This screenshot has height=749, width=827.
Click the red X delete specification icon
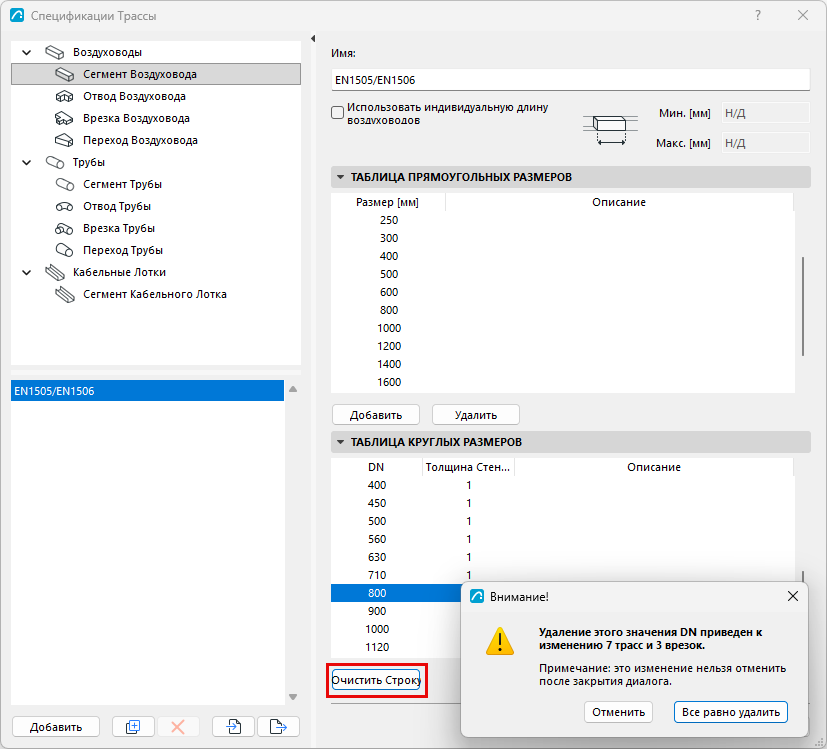178,727
